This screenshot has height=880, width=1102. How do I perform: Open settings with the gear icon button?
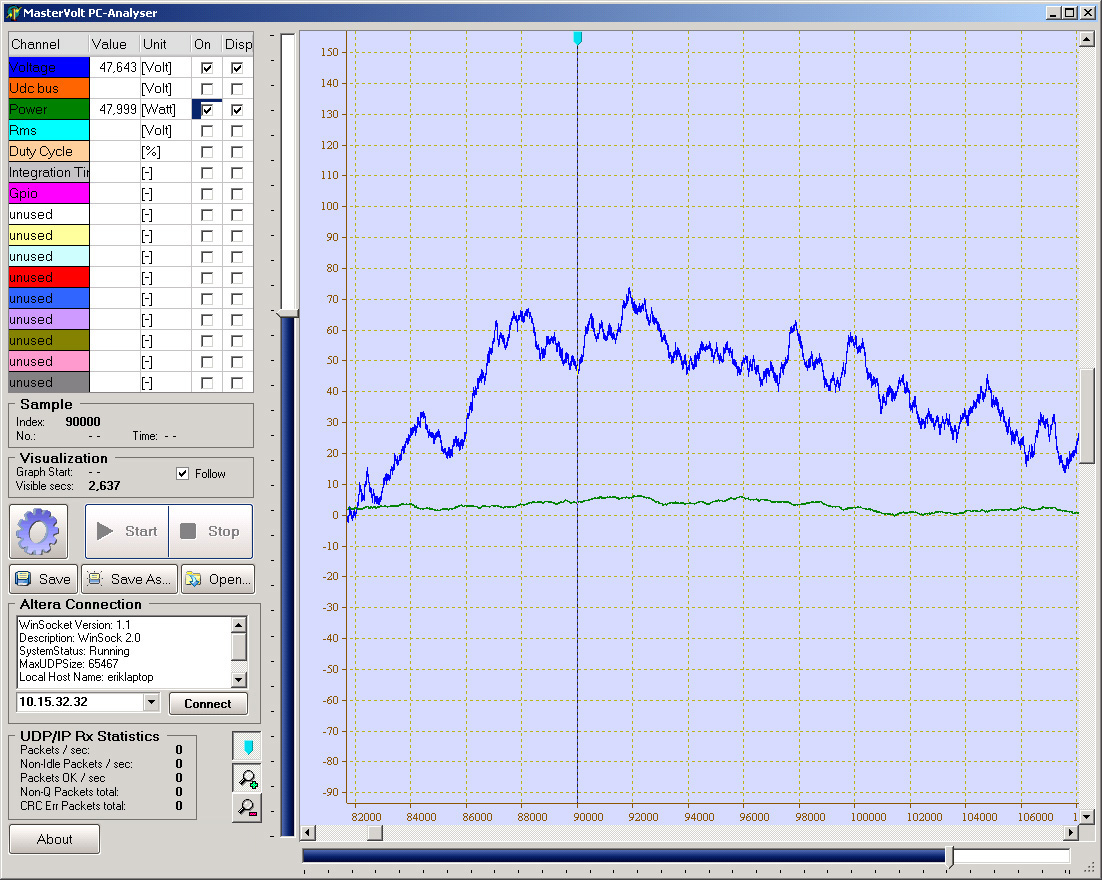[39, 531]
